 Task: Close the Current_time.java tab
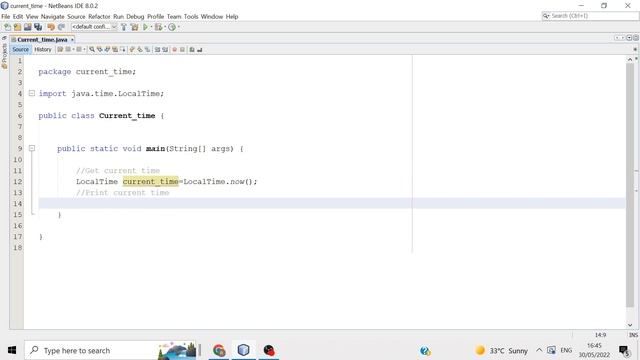click(72, 40)
